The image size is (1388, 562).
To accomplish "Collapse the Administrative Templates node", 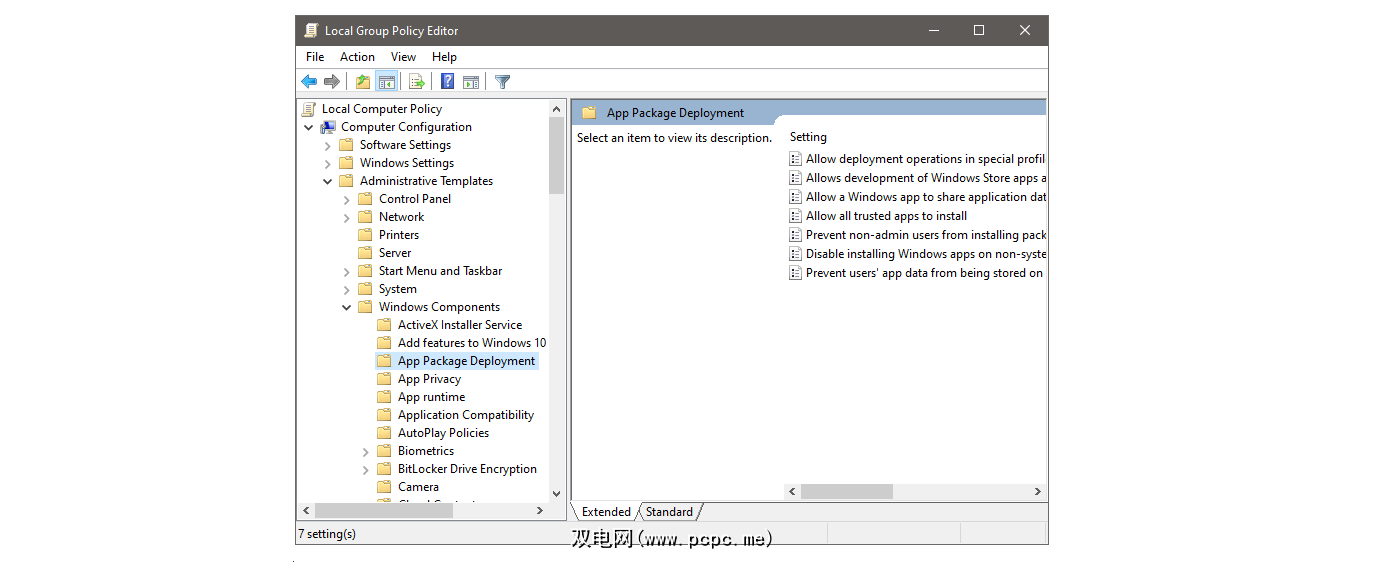I will [x=328, y=181].
